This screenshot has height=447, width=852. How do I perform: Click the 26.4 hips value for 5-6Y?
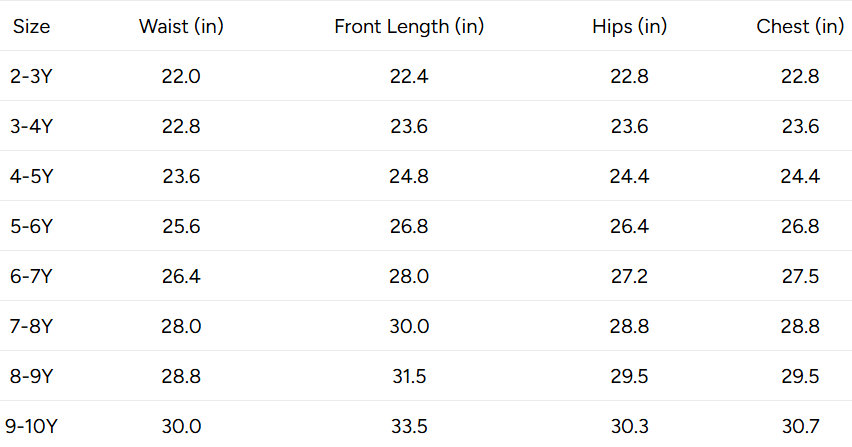coord(629,226)
